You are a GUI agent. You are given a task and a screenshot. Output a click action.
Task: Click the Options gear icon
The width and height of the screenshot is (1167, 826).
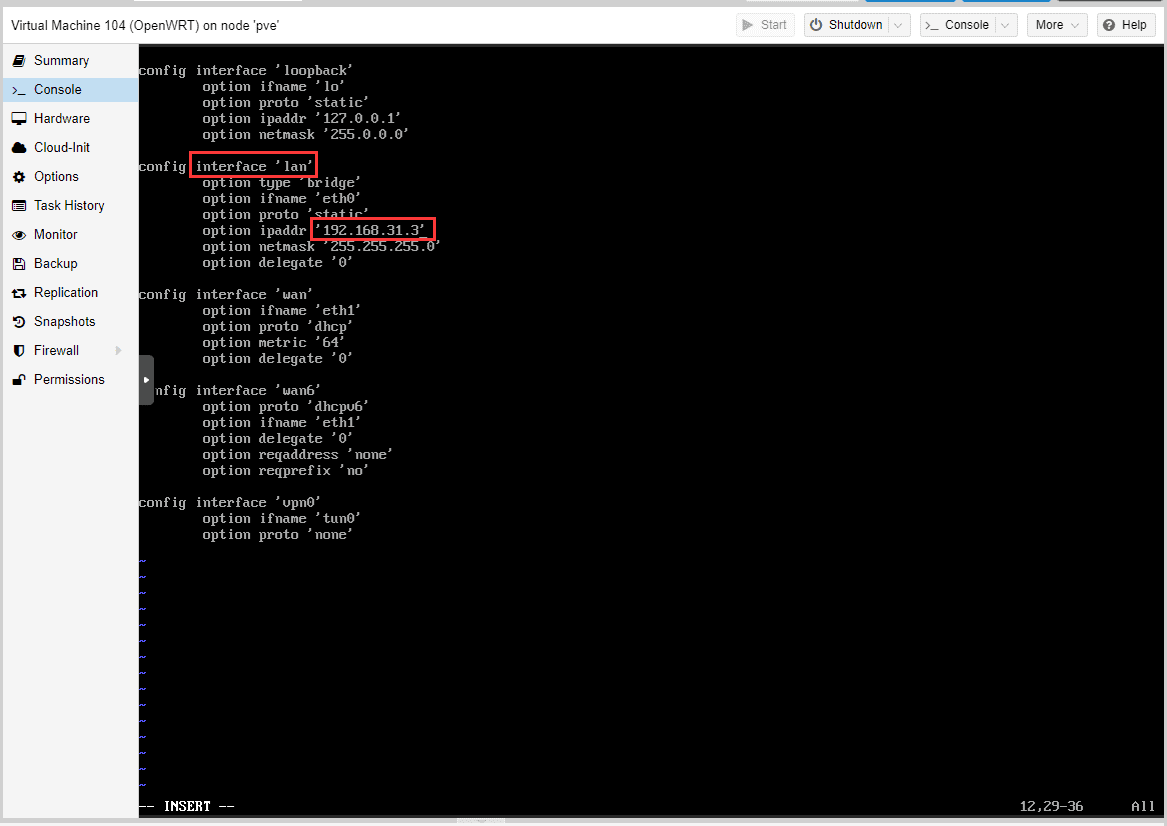click(19, 177)
